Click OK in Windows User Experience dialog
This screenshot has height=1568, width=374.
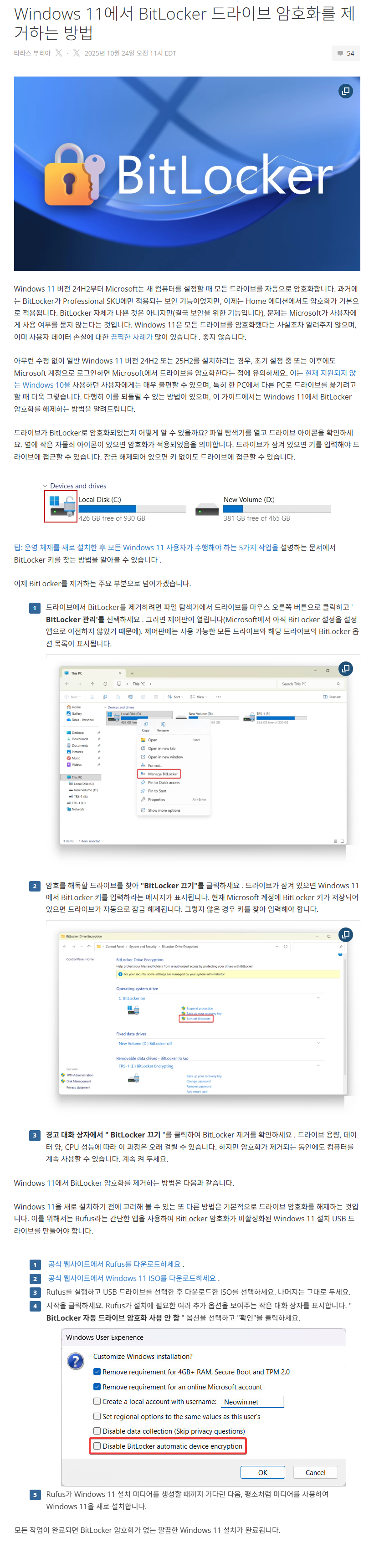[262, 1472]
